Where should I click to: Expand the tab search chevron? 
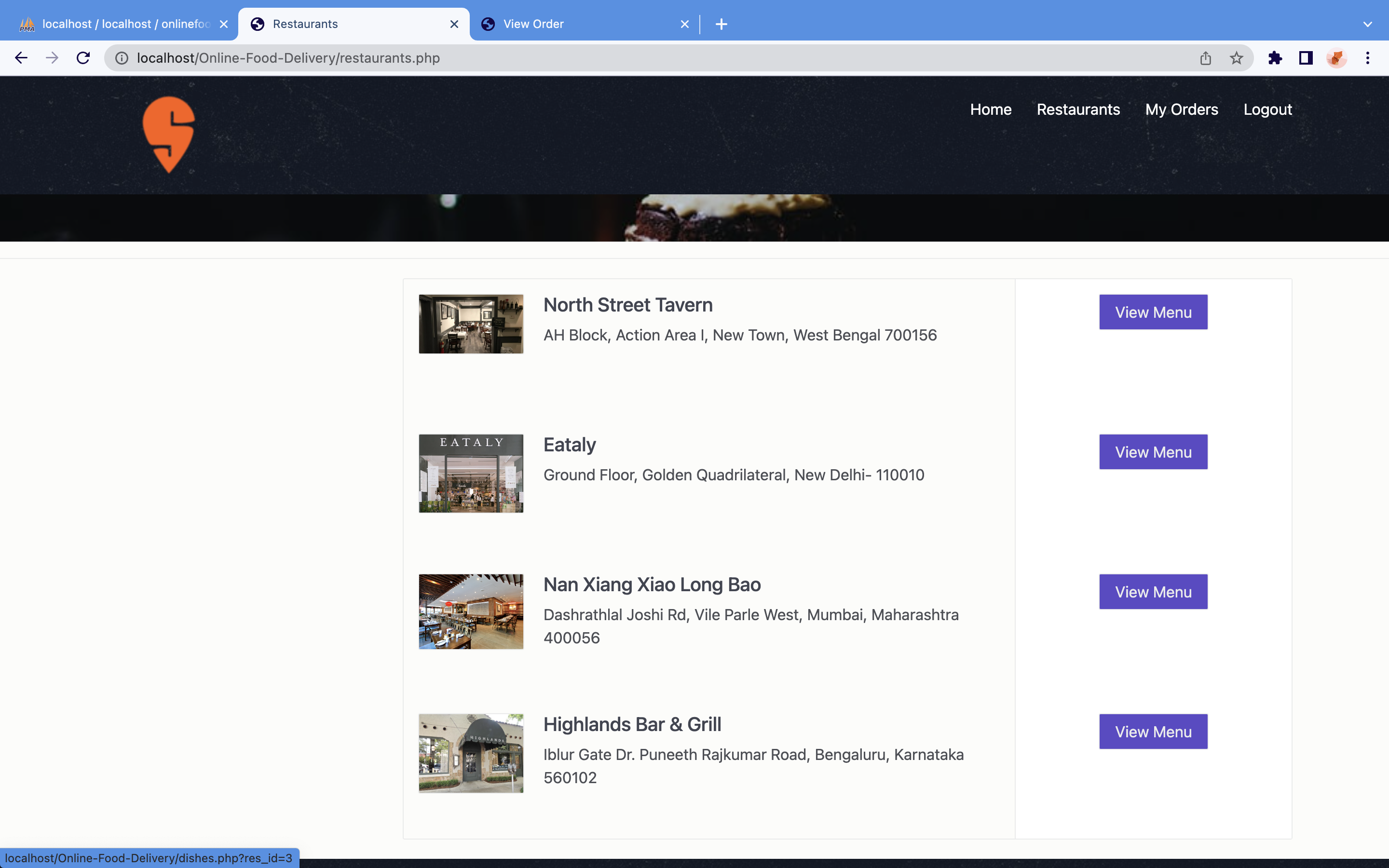coord(1368,24)
